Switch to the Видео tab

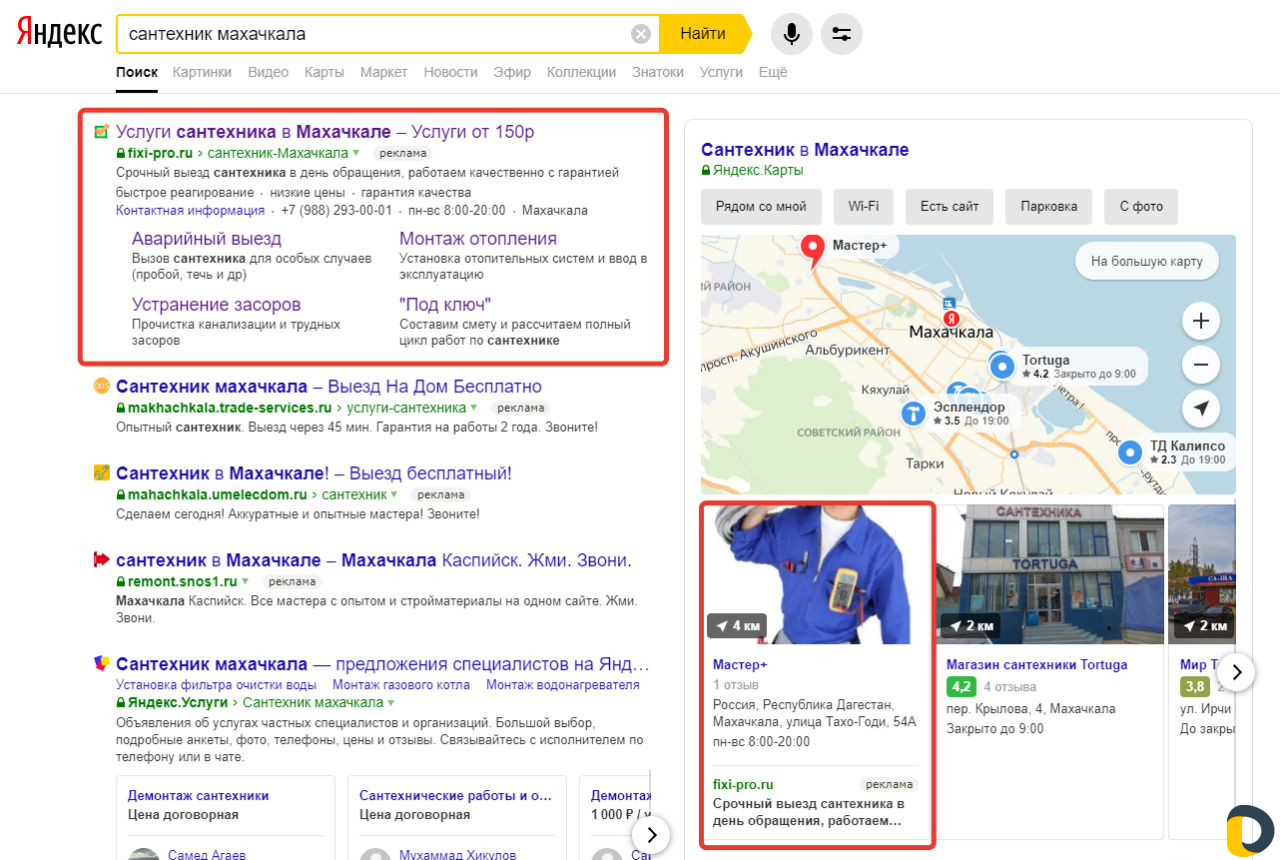point(268,72)
